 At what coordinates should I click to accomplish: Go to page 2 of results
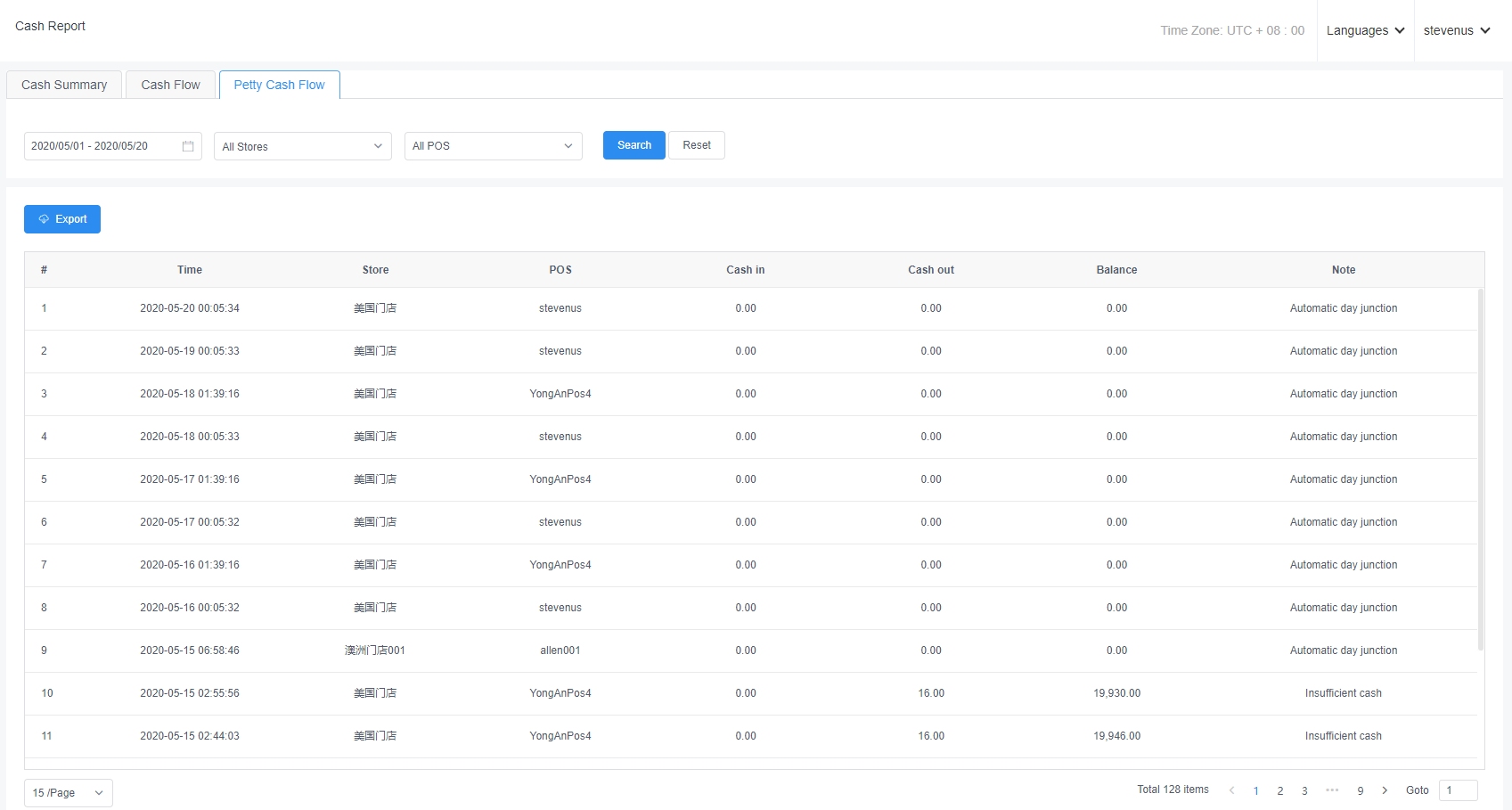[1280, 790]
